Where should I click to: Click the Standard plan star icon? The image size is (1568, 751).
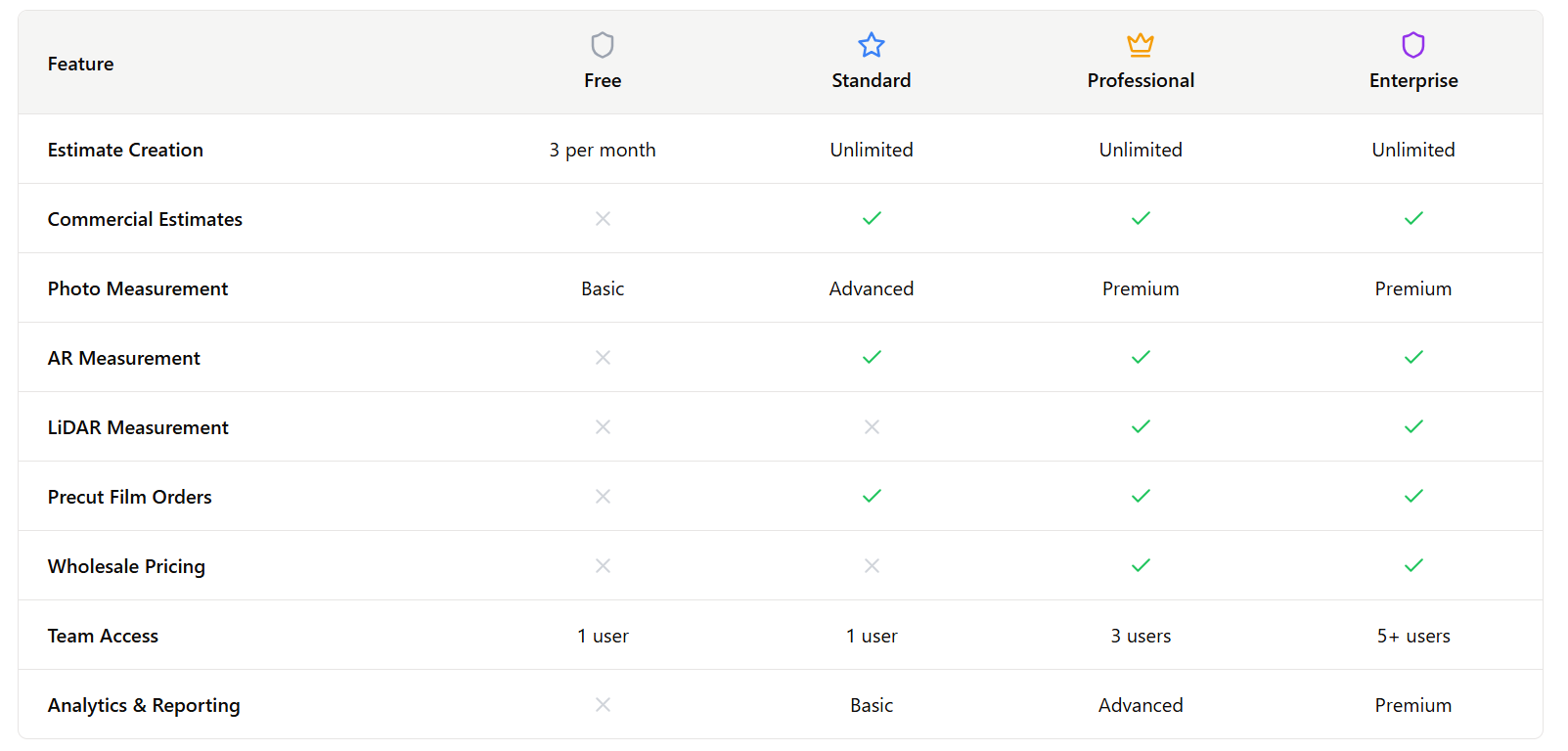872,45
